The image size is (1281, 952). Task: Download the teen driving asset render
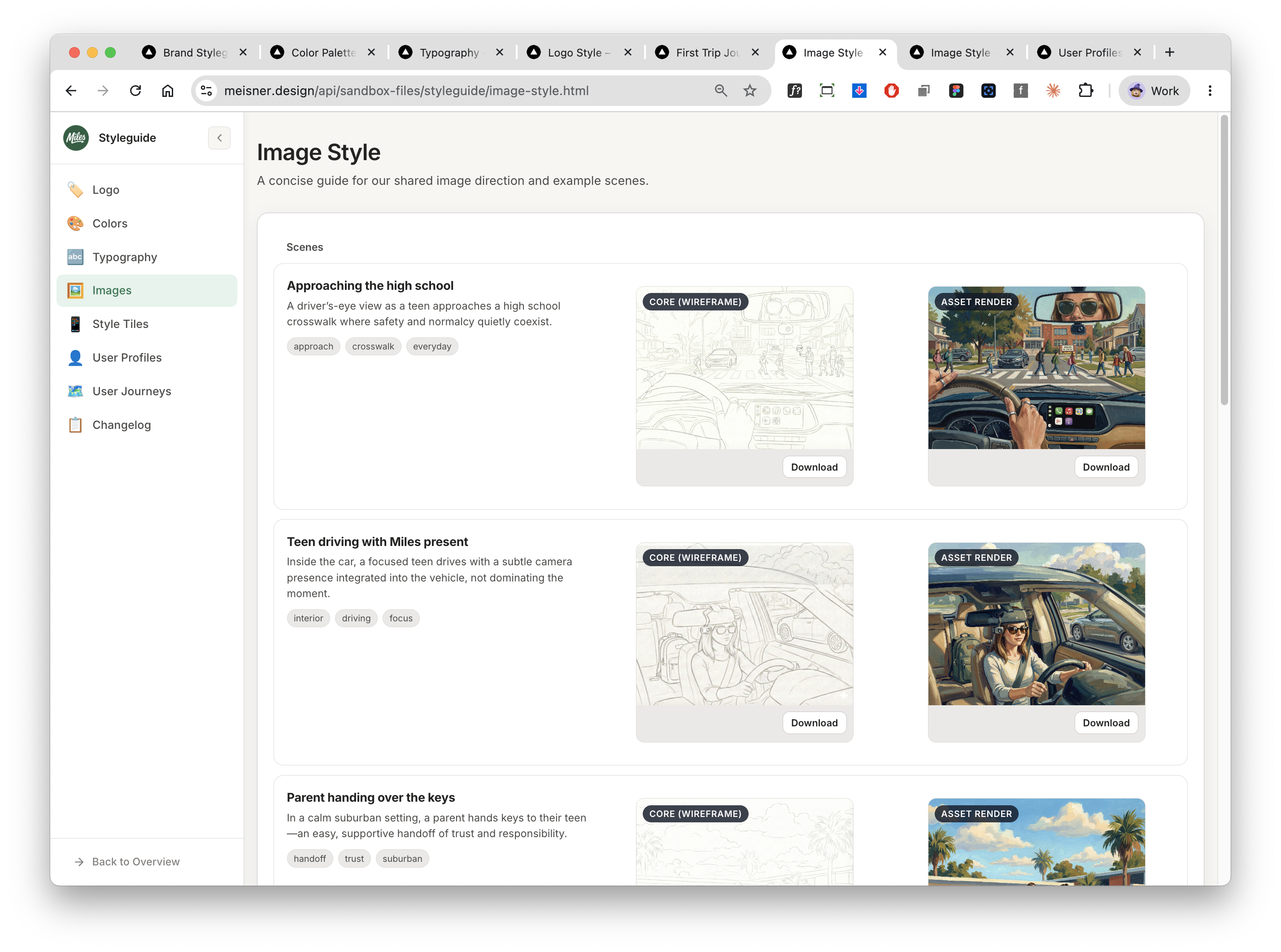[x=1106, y=723]
